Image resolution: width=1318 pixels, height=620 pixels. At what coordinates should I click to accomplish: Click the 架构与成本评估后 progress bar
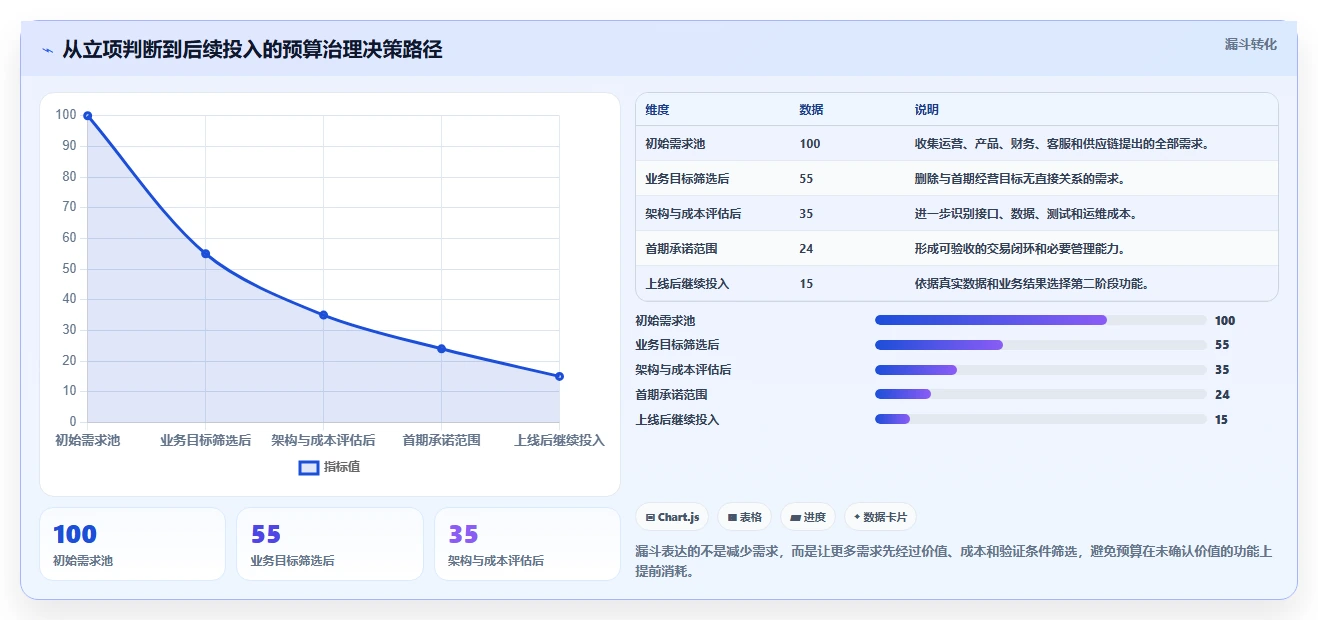click(x=1041, y=370)
